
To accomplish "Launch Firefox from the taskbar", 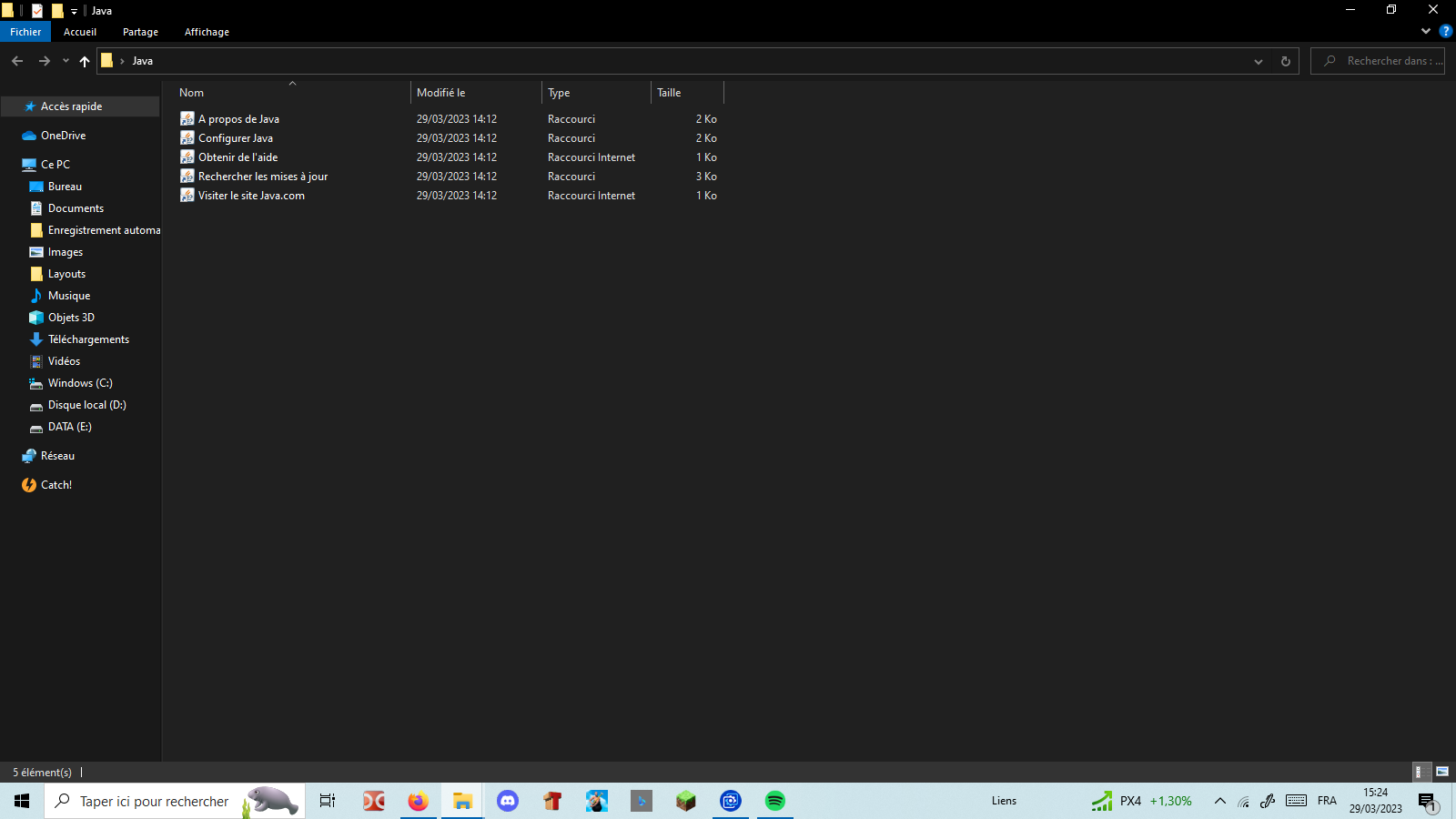I will tap(418, 801).
